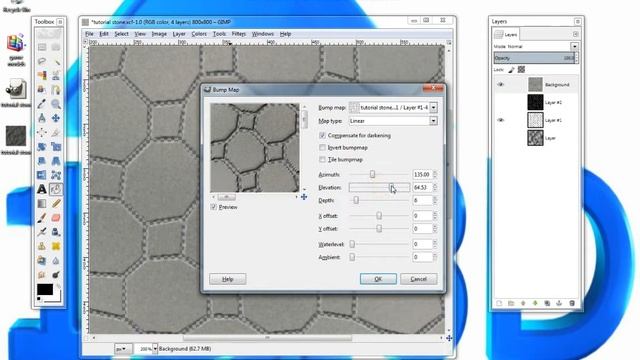The image size is (640, 360).
Task: Click Help button in Bump Map dialog
Action: [x=227, y=279]
